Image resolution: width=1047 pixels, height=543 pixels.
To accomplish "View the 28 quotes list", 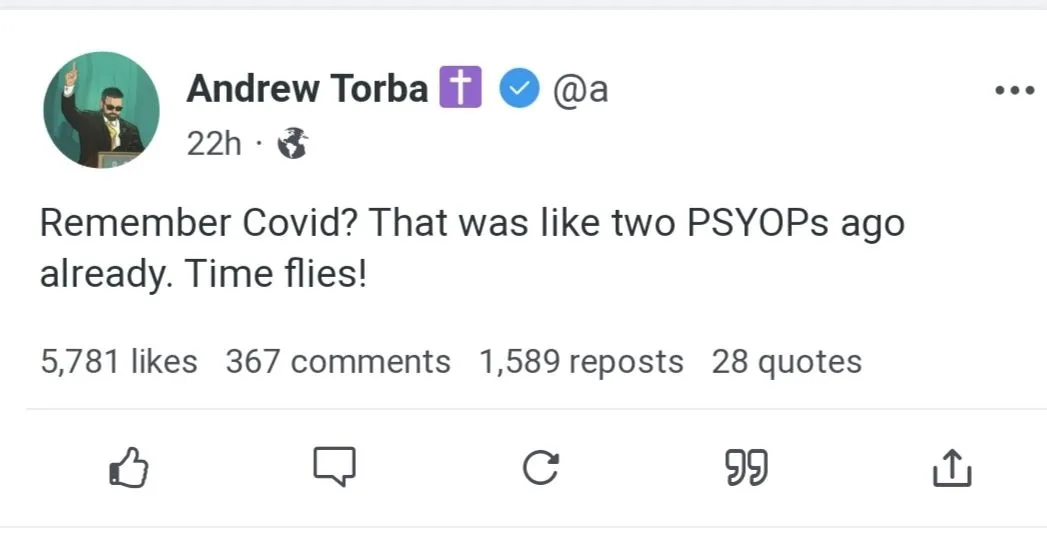I will [x=786, y=361].
